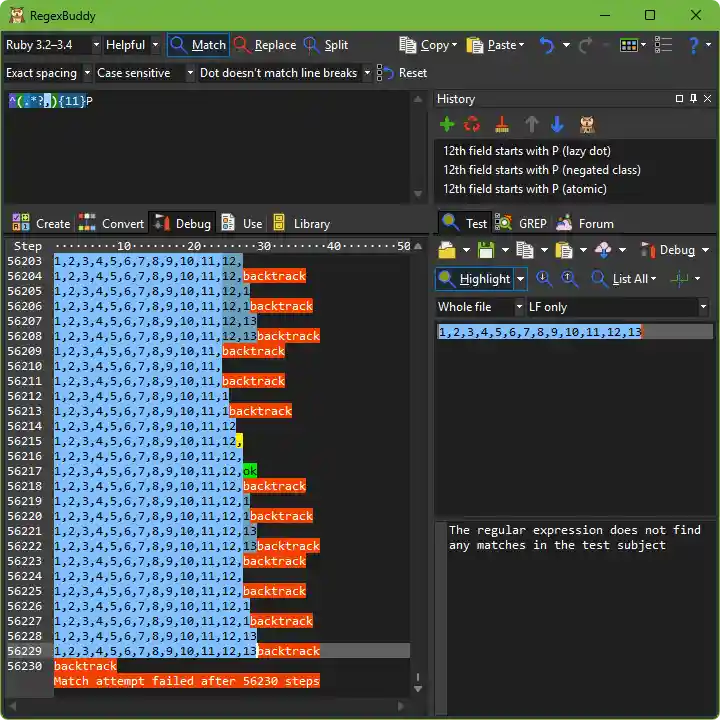
Task: Close the History panel
Action: [708, 99]
